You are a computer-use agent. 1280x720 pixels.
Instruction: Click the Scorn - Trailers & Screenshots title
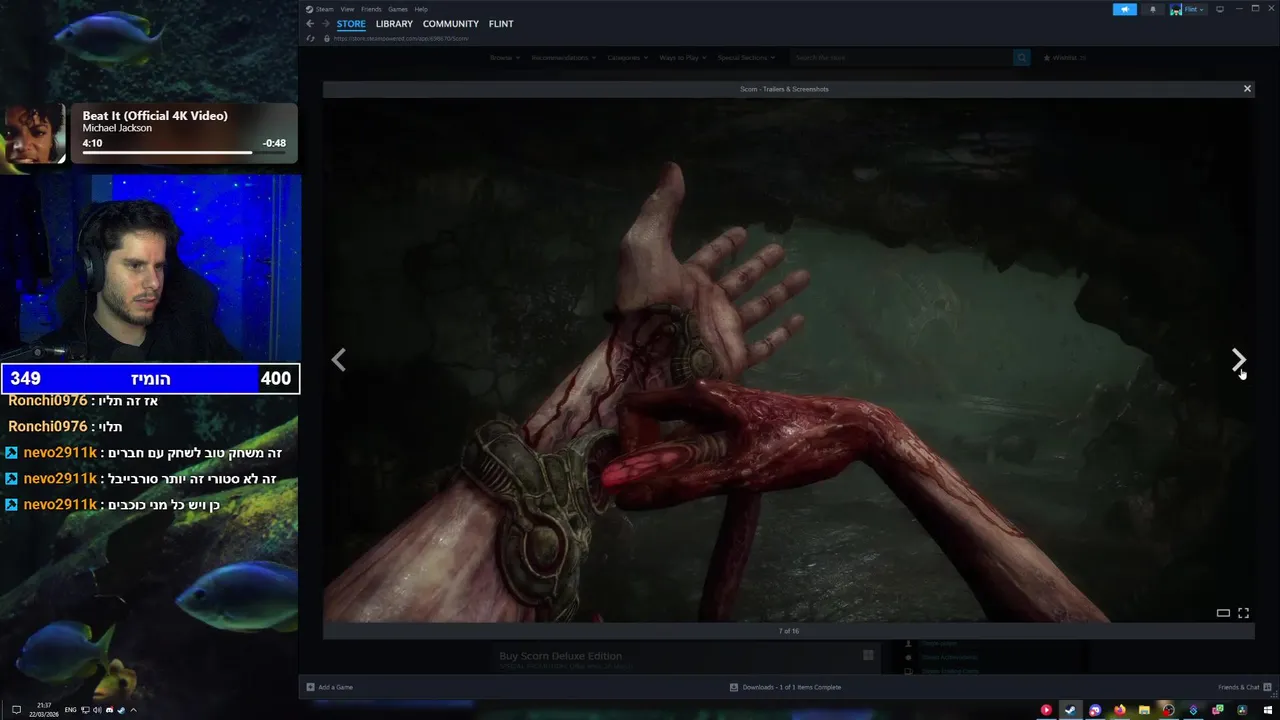click(x=784, y=89)
